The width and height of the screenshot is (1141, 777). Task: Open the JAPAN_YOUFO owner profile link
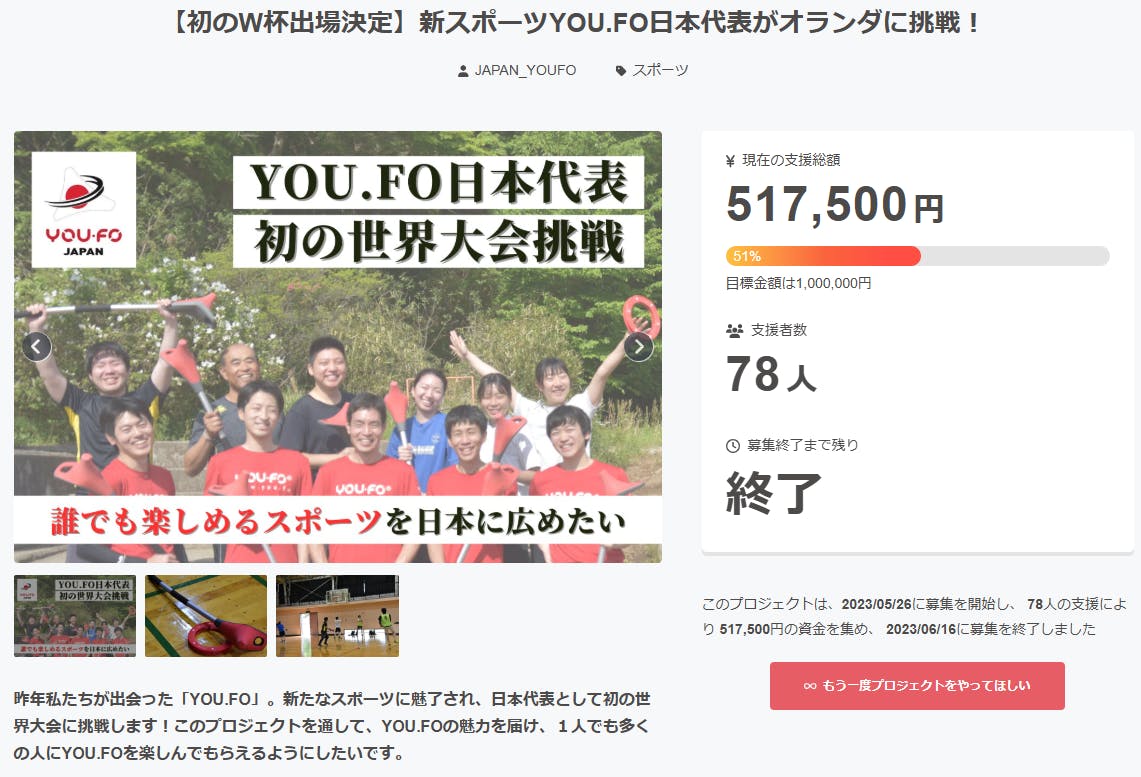[x=525, y=71]
